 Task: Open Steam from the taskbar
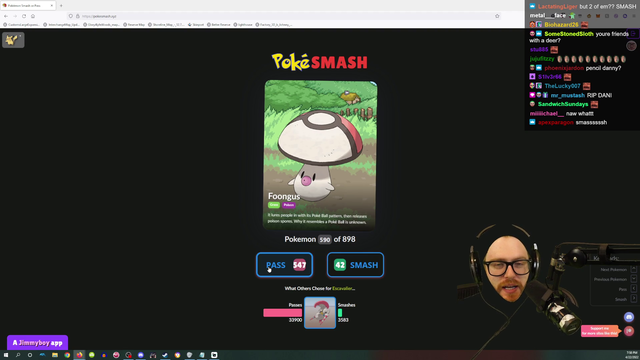coord(165,355)
